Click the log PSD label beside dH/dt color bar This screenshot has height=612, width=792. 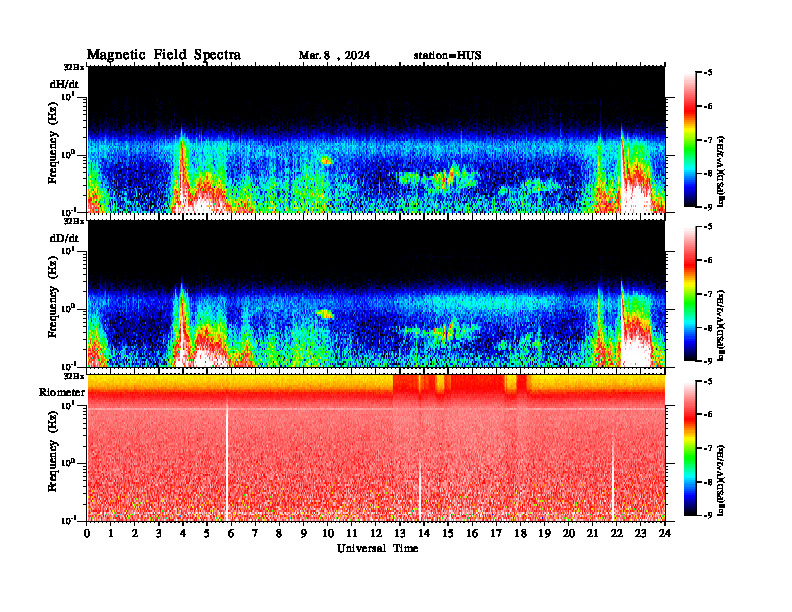pyautogui.click(x=721, y=171)
